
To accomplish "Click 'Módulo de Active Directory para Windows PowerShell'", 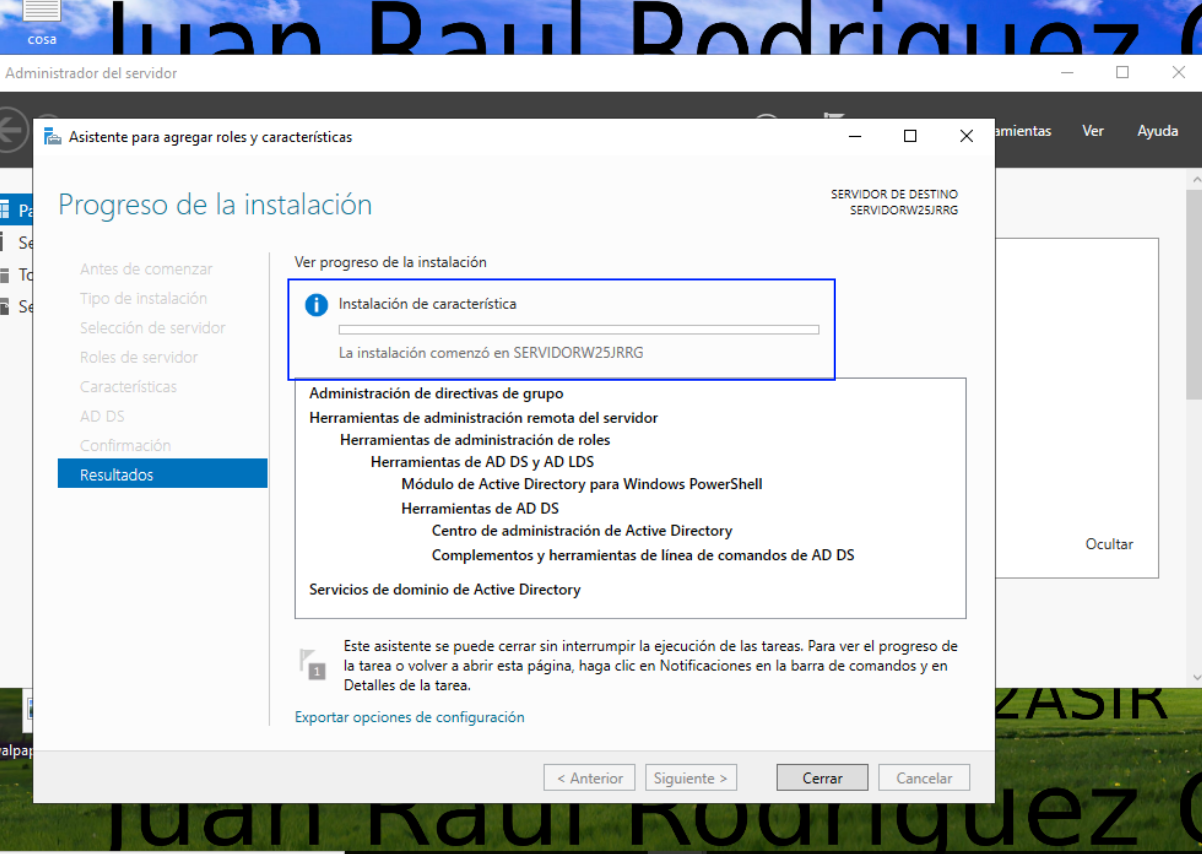I will point(582,484).
